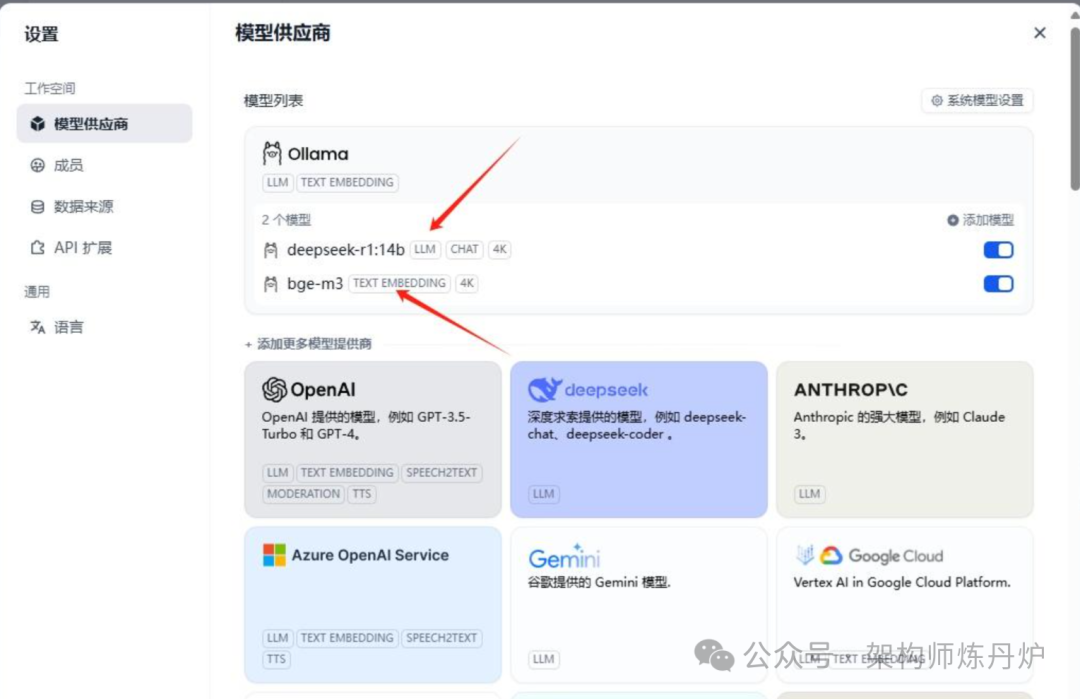
Task: Select the Gemini provider card
Action: (638, 605)
